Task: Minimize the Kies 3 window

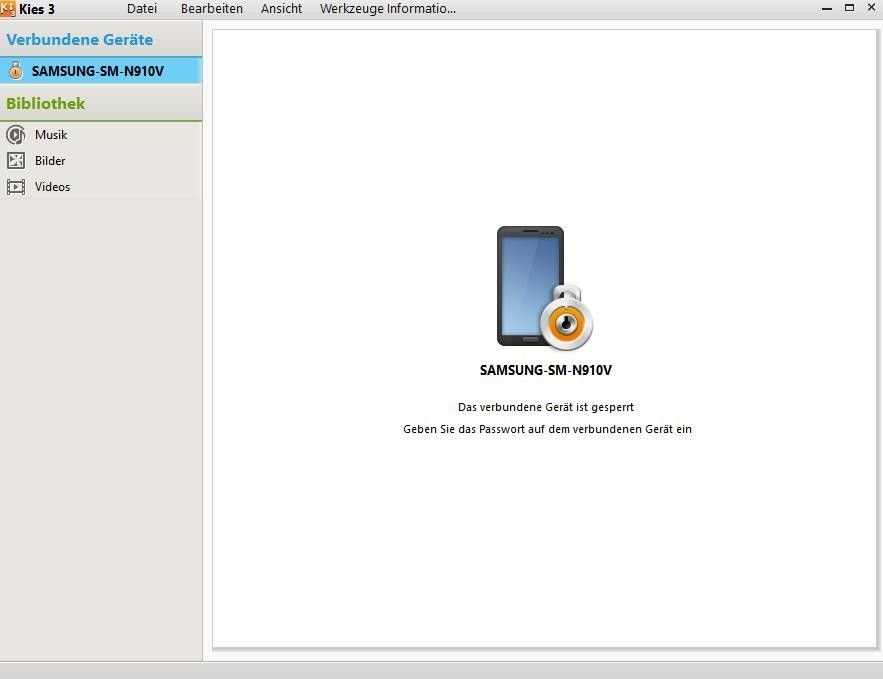Action: click(x=827, y=8)
